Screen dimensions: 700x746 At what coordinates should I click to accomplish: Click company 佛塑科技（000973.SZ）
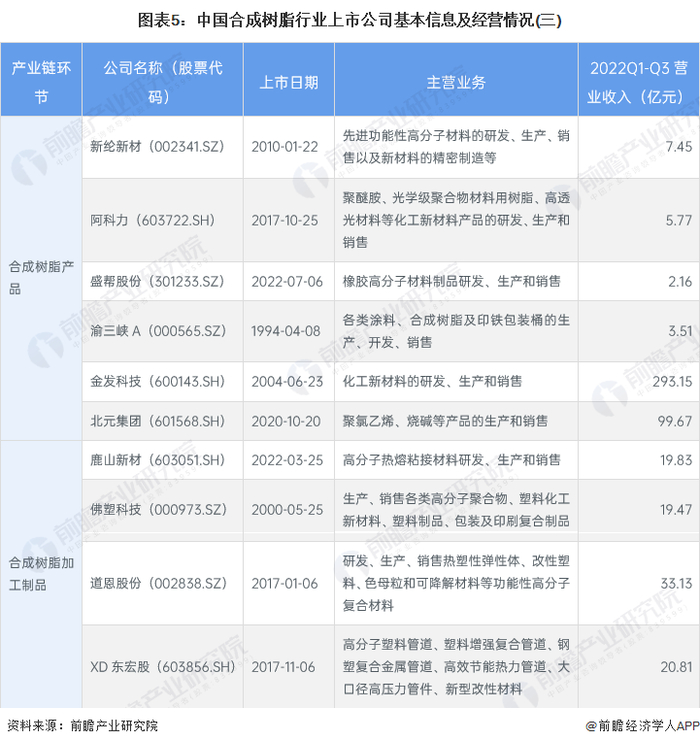(x=158, y=510)
